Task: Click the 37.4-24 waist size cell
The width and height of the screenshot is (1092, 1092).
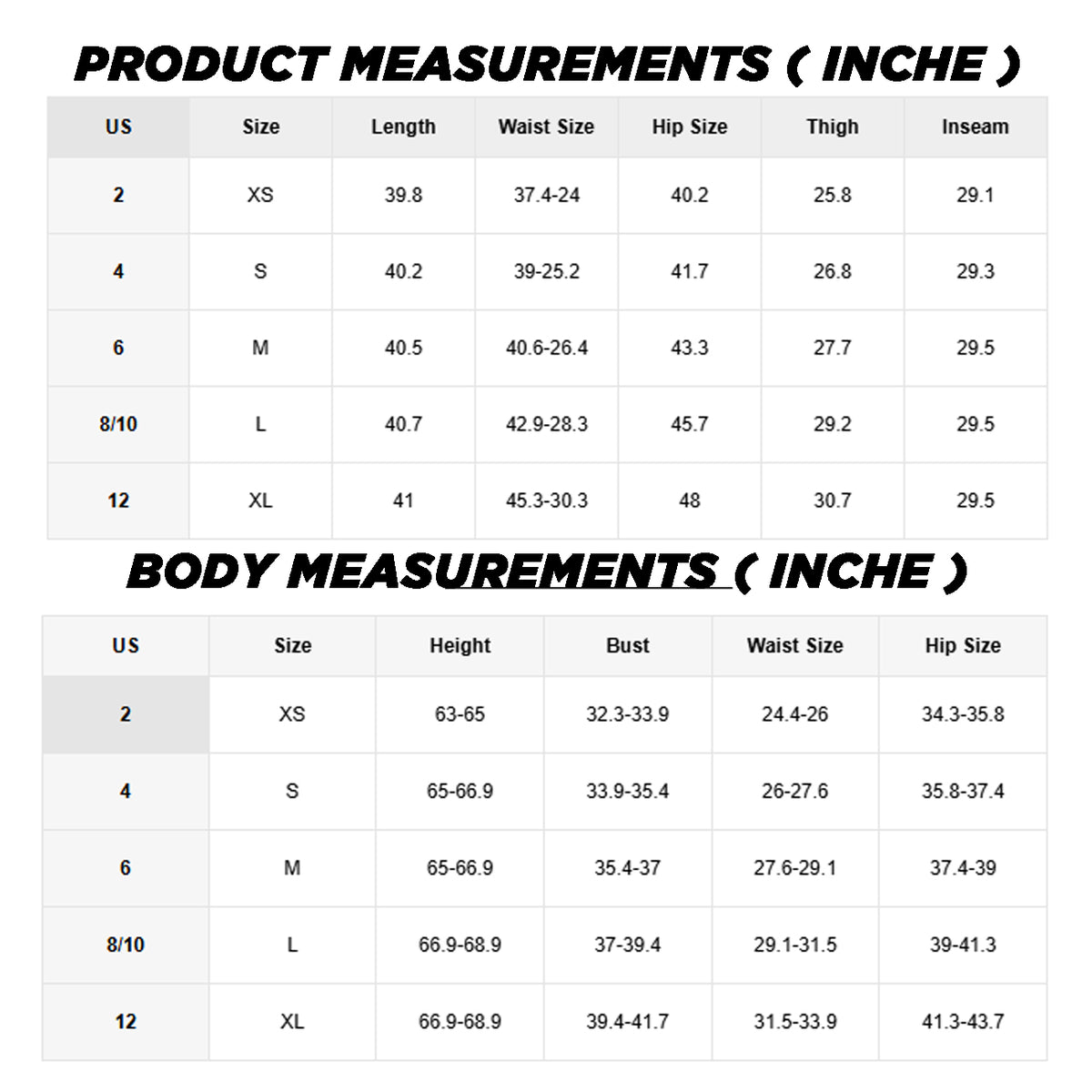Action: [546, 196]
